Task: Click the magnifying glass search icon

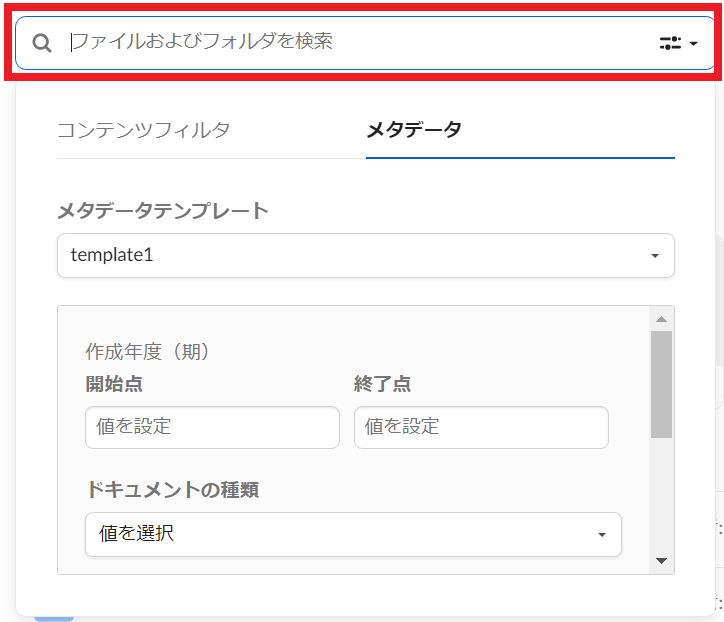Action: [x=42, y=43]
